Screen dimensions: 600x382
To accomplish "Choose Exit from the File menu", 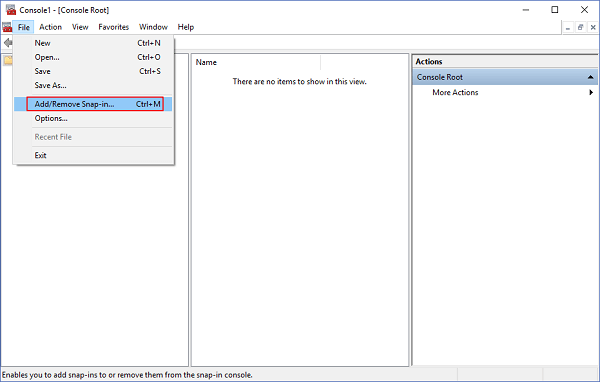I will pos(93,155).
